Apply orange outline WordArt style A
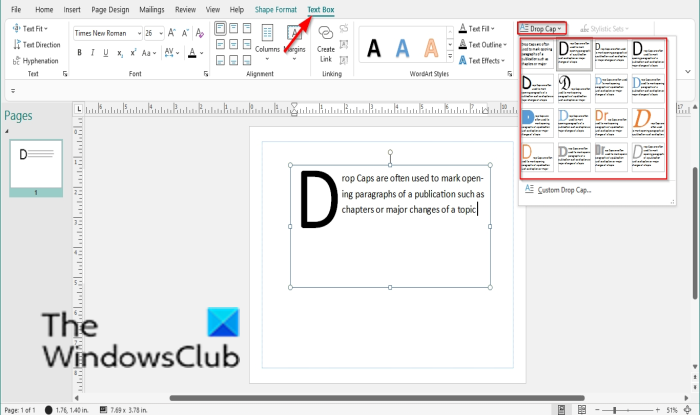Screen dimensions: 700x415 pyautogui.click(x=431, y=48)
